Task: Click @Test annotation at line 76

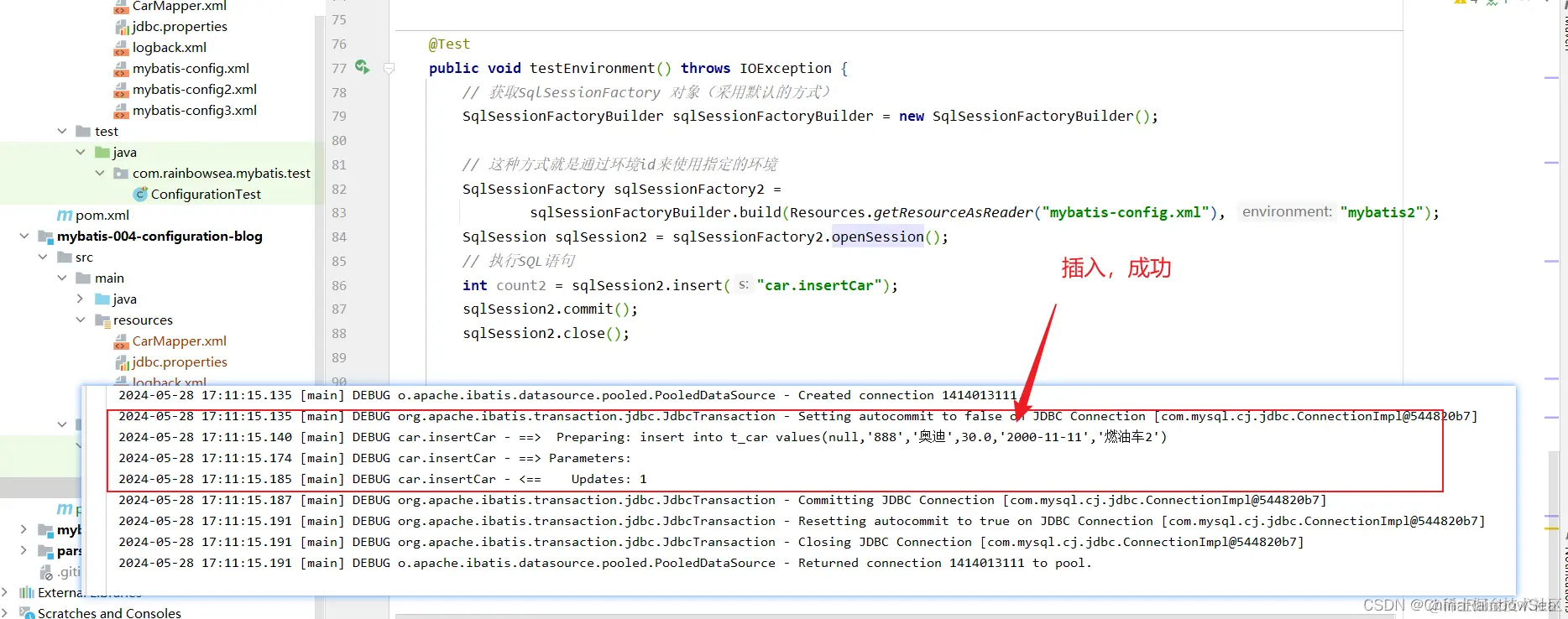Action: (449, 44)
